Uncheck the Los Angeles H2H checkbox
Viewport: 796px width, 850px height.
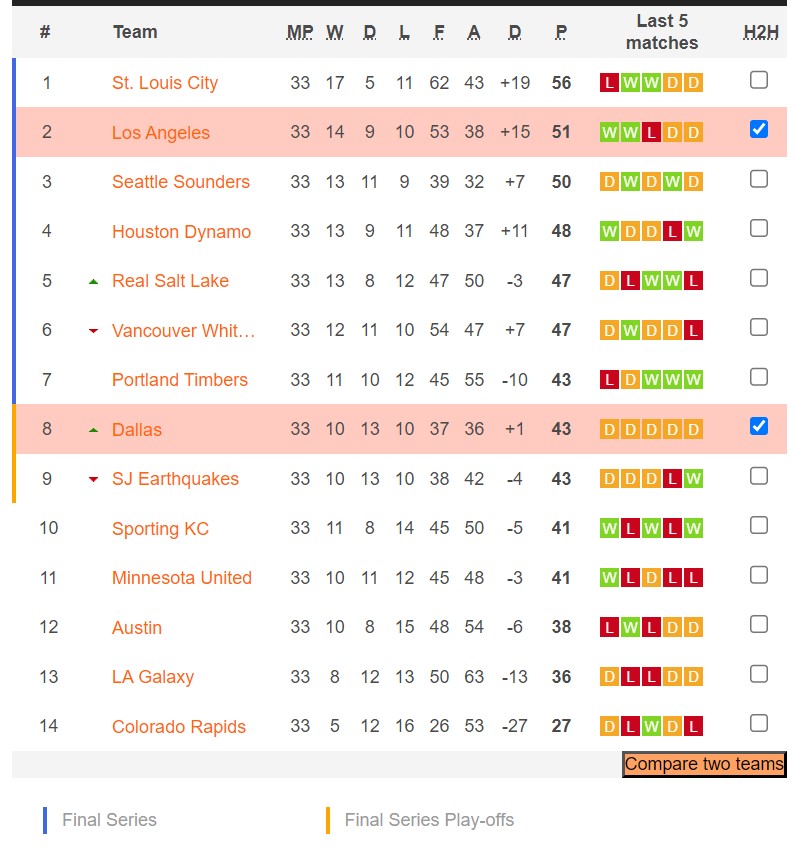pyautogui.click(x=759, y=129)
